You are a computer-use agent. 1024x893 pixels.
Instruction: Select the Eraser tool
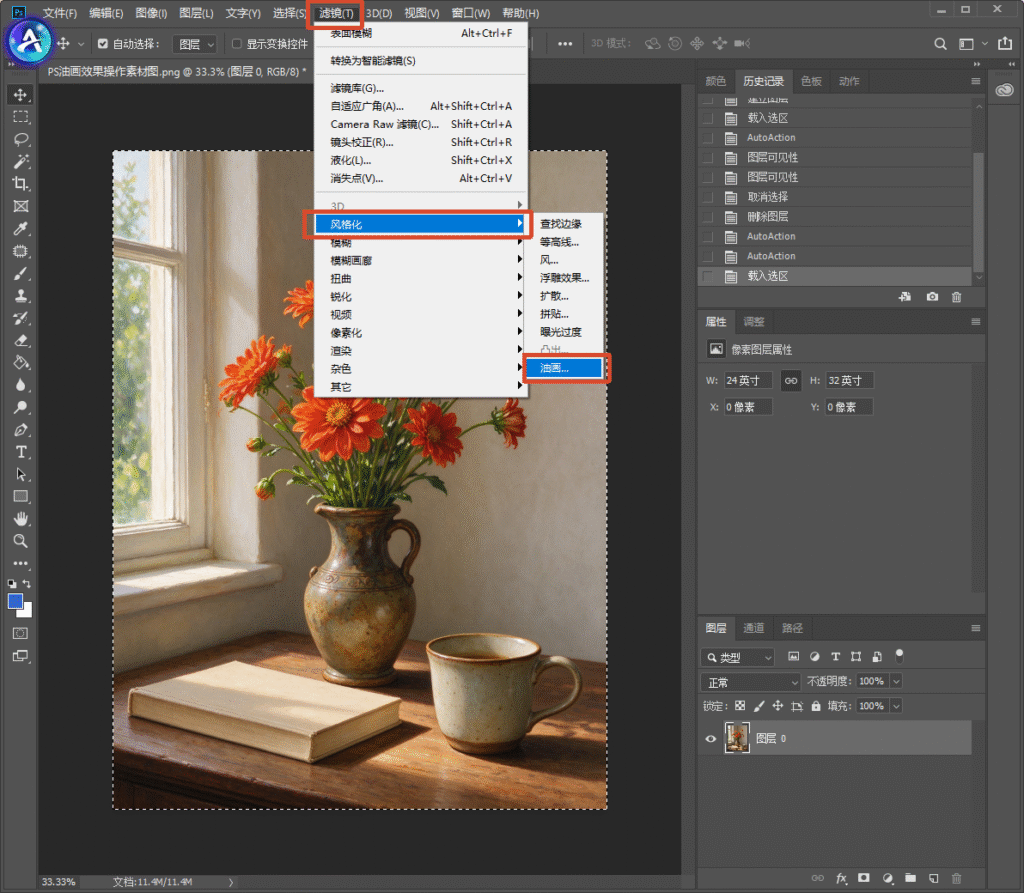(20, 340)
